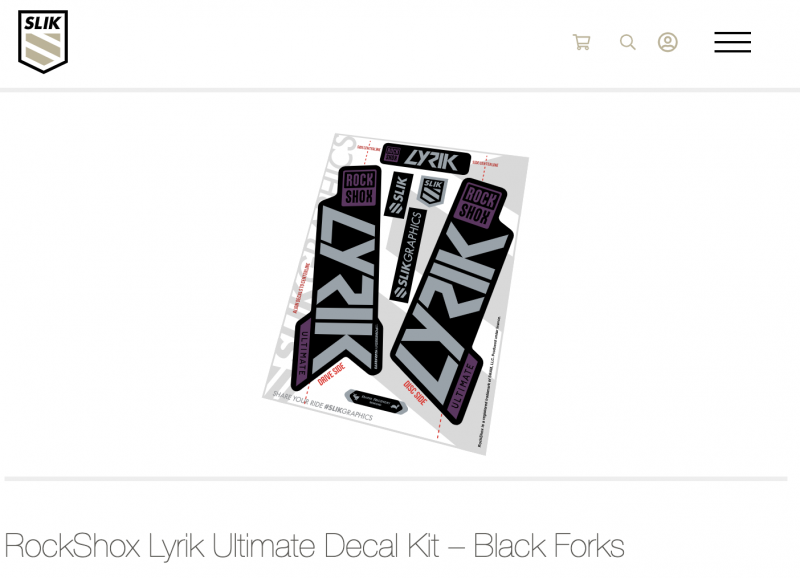Viewport: 800px width, 578px height.
Task: Click the search magnifier icon
Action: [628, 42]
